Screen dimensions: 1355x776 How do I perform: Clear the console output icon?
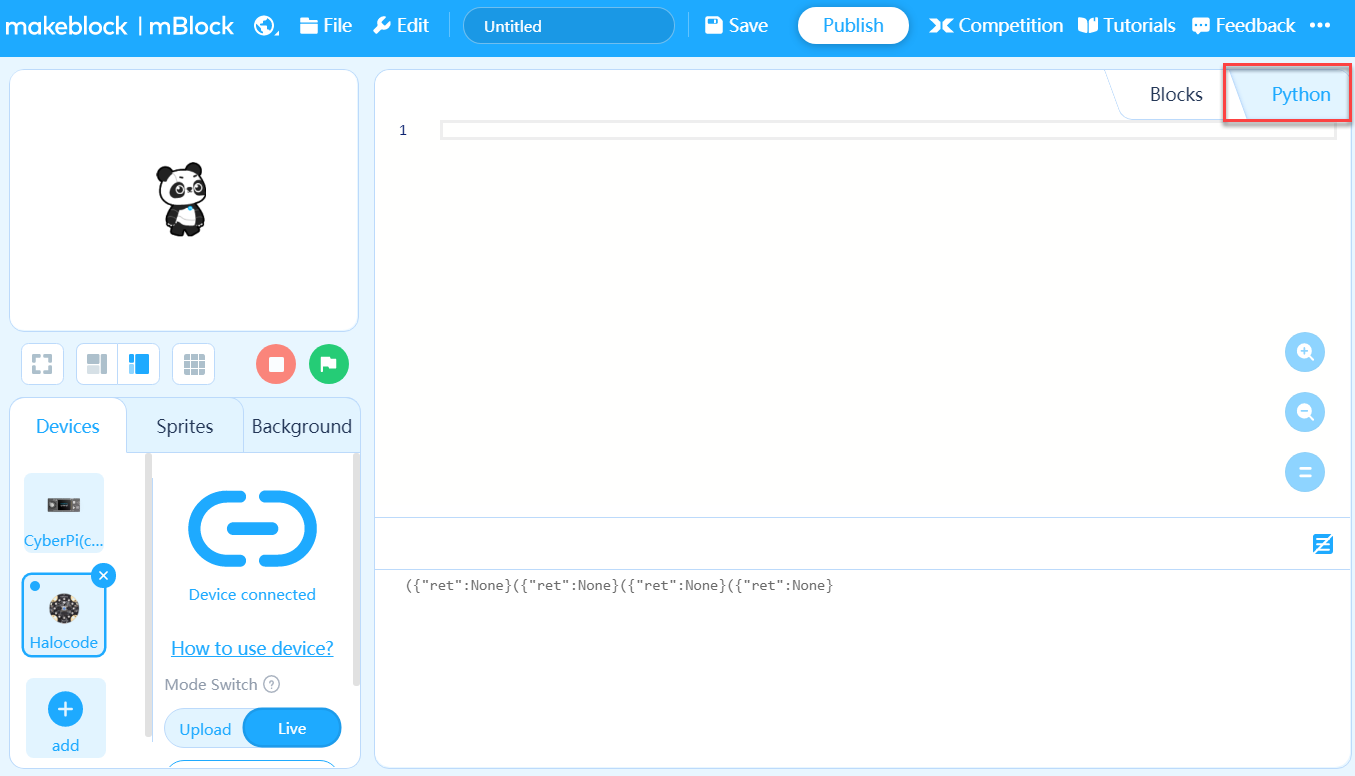click(1322, 544)
